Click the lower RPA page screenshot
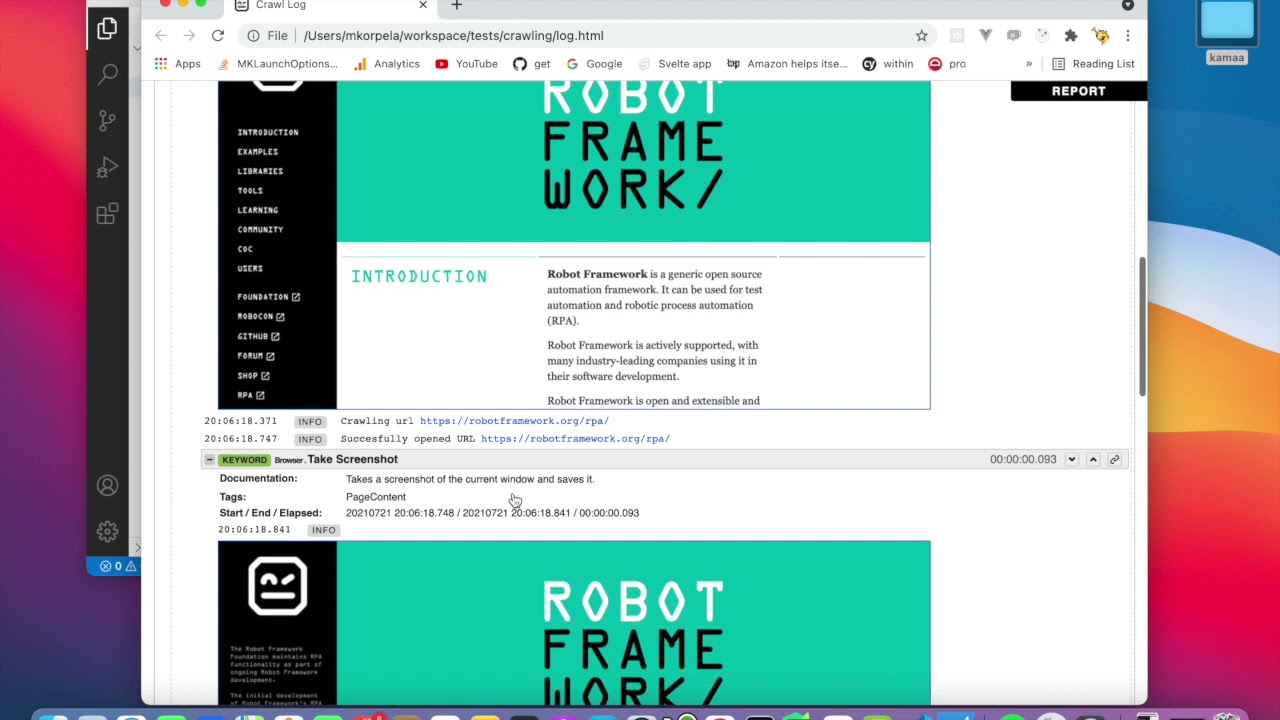 [574, 623]
